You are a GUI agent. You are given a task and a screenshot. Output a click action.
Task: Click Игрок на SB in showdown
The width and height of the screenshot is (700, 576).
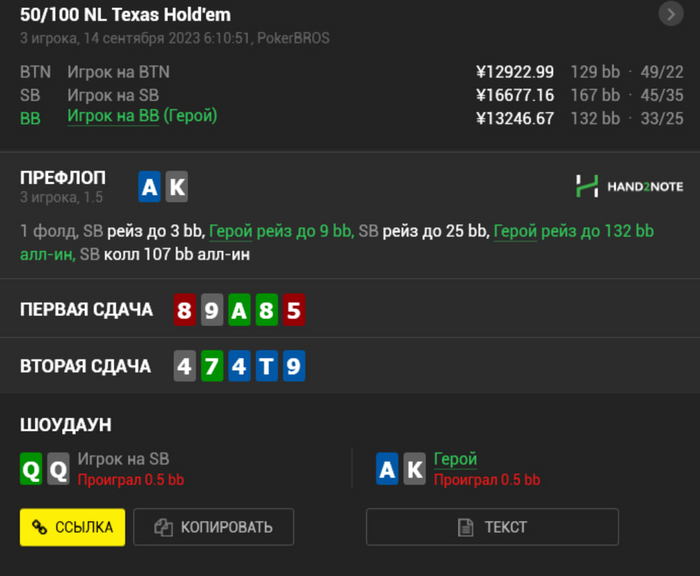coord(123,459)
